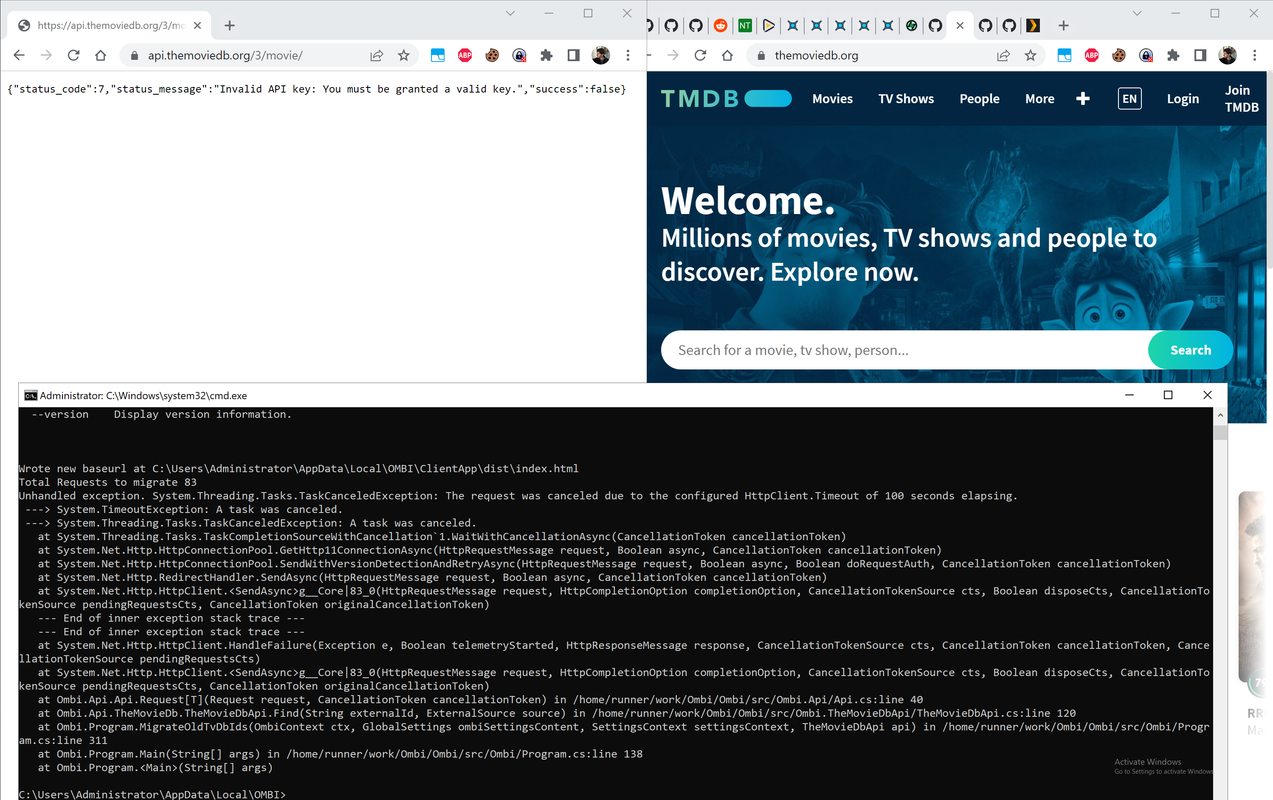Expand tab search in themoviedb.org window

point(1137,14)
